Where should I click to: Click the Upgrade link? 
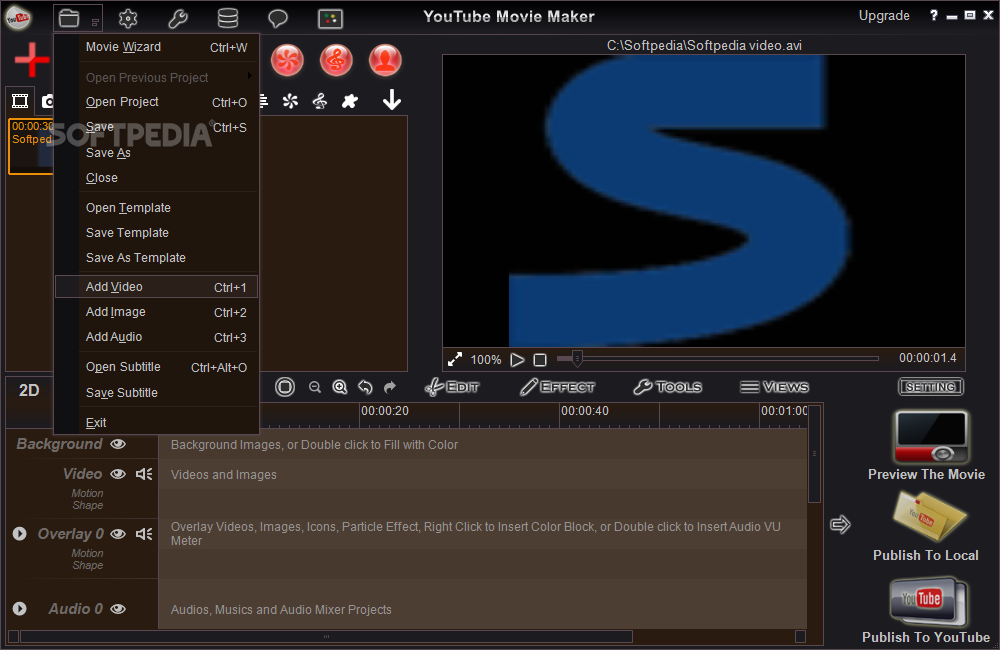pyautogui.click(x=884, y=15)
